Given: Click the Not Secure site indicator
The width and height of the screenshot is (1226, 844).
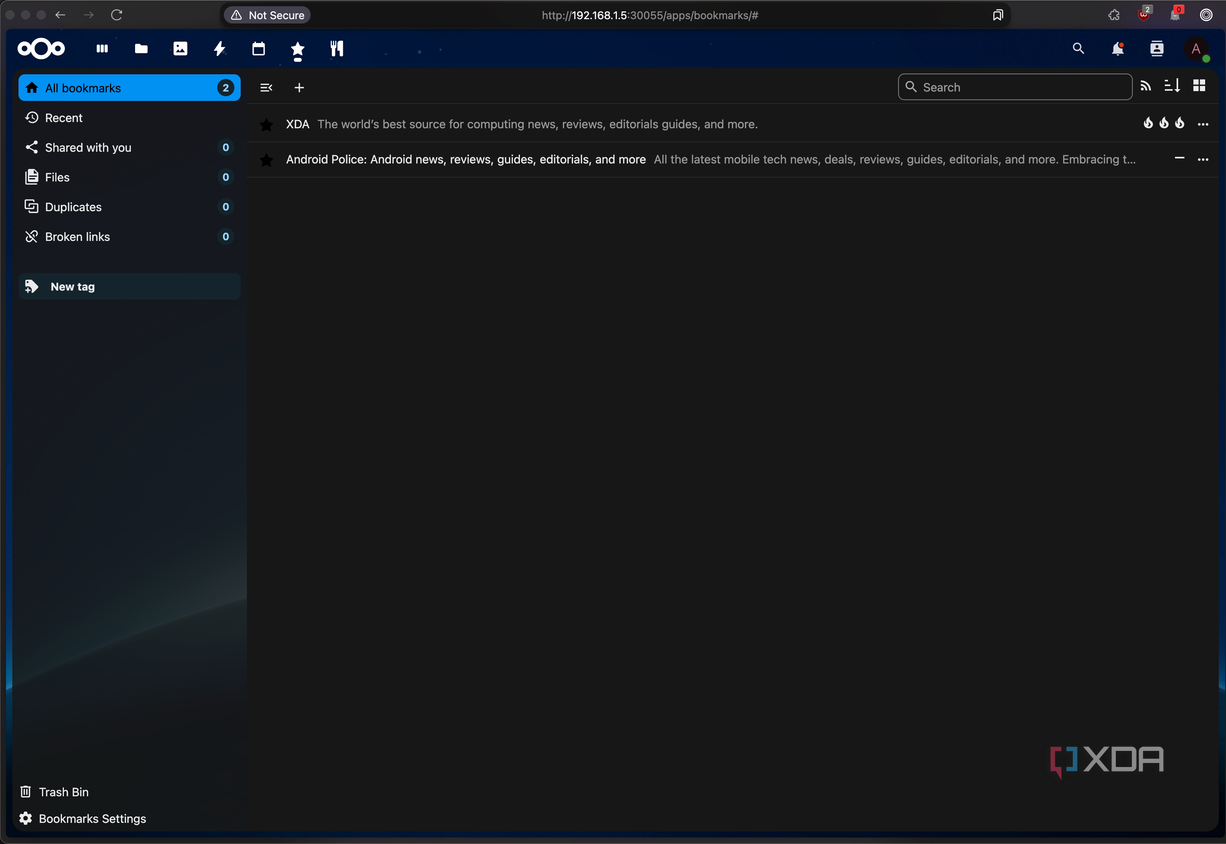Looking at the screenshot, I should (267, 15).
